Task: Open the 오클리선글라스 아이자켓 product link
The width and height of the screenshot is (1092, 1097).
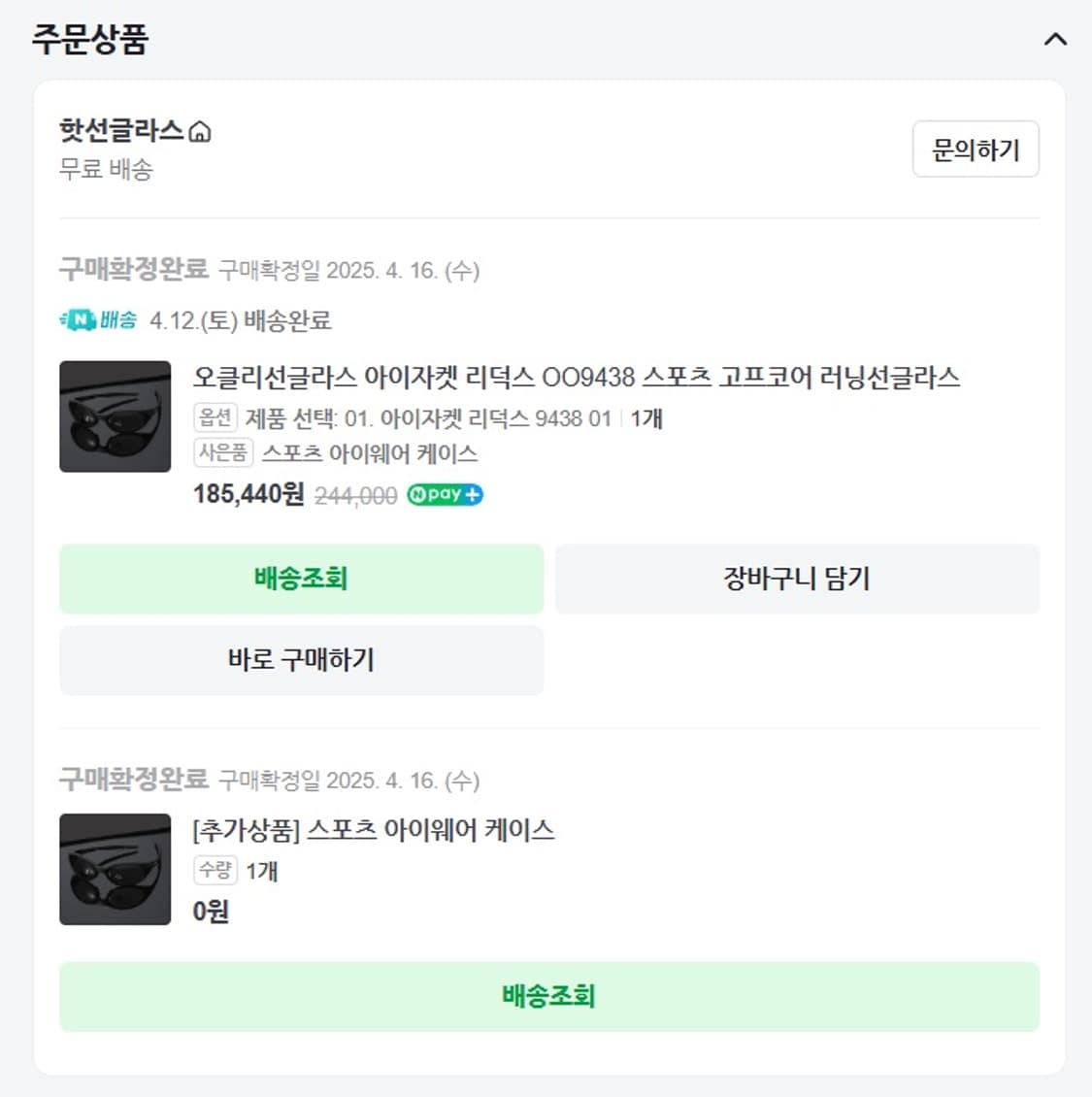Action: (x=577, y=379)
